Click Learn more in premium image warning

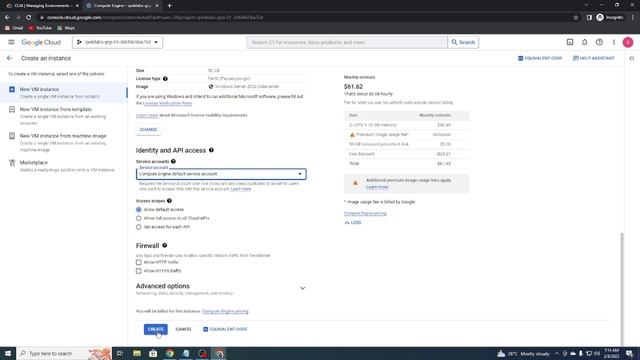point(377,187)
